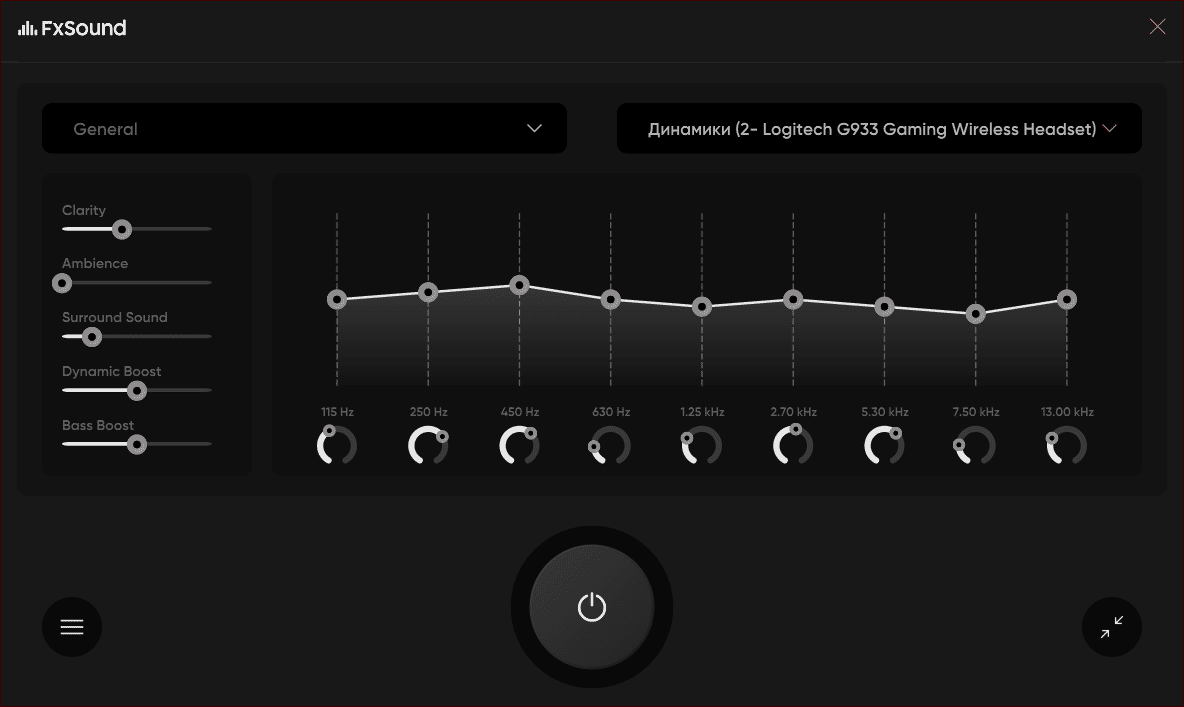Image resolution: width=1184 pixels, height=707 pixels.
Task: Toggle the FxSound power button
Action: pyautogui.click(x=591, y=607)
